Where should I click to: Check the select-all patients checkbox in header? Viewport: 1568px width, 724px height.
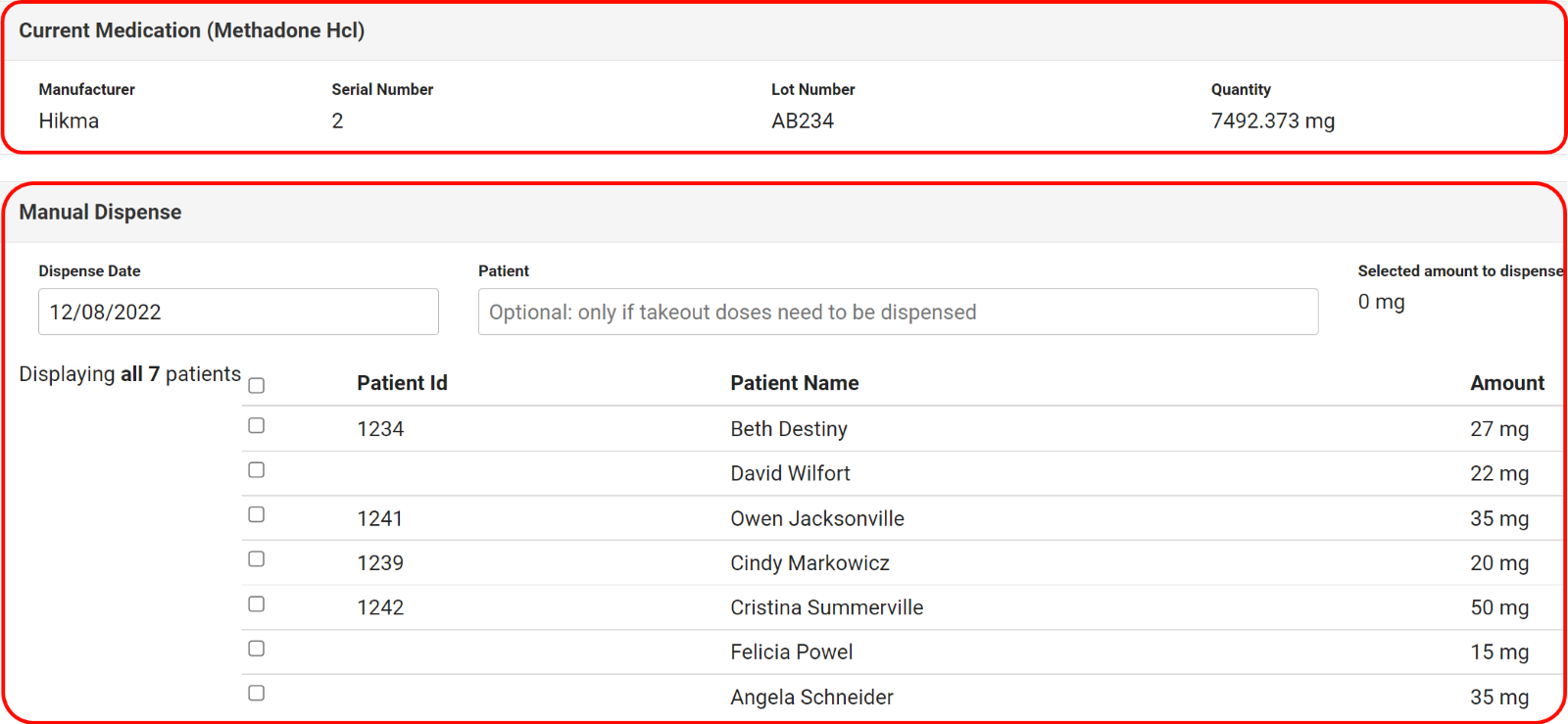257,386
